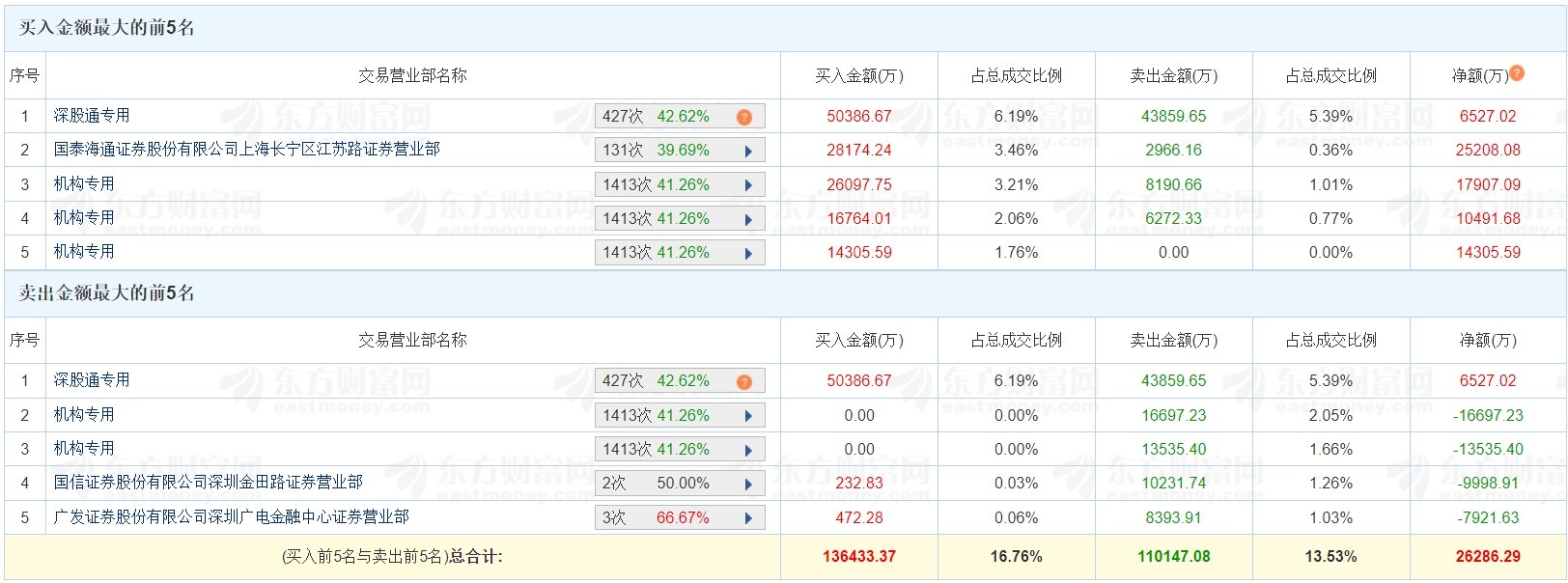Image resolution: width=1568 pixels, height=583 pixels.
Task: Select the net amount 10491.68 cell
Action: coord(1488,218)
